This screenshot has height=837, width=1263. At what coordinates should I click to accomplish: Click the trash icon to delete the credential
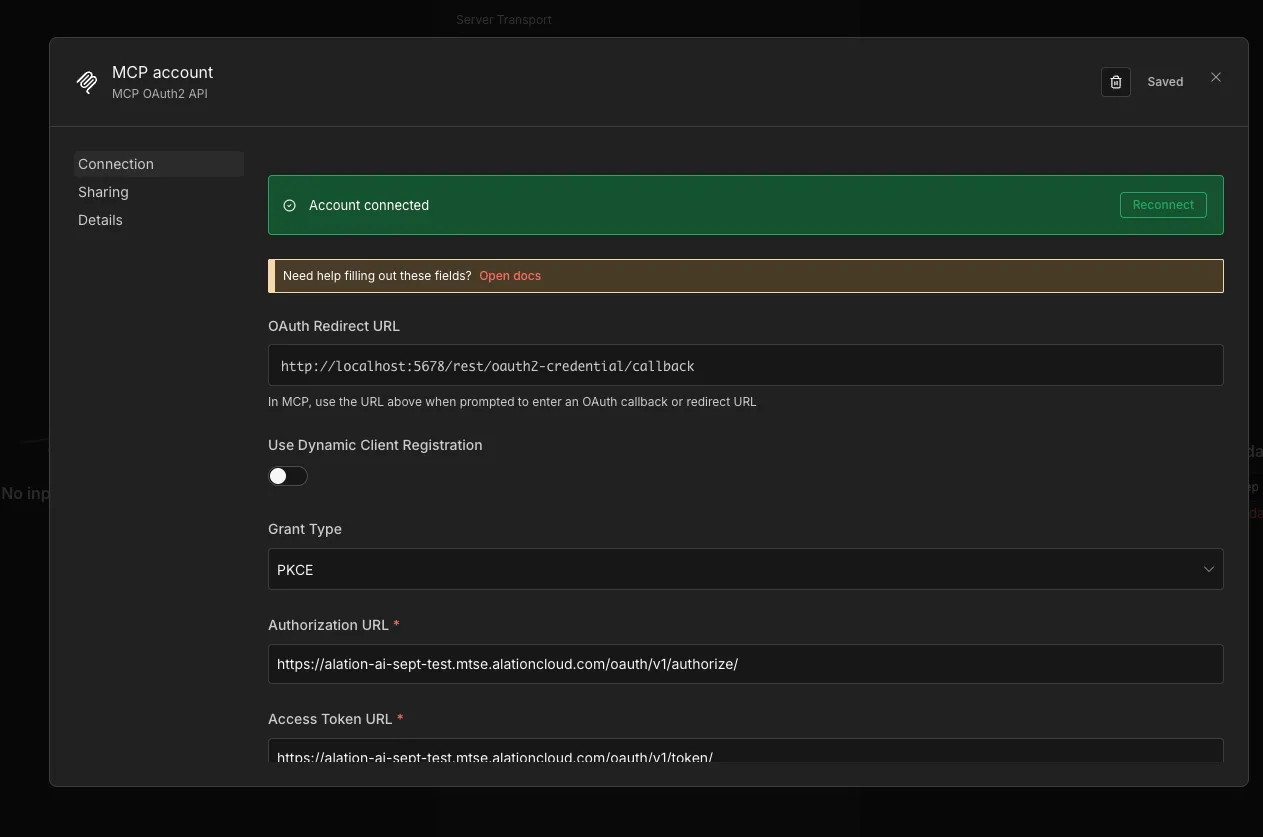[1115, 82]
